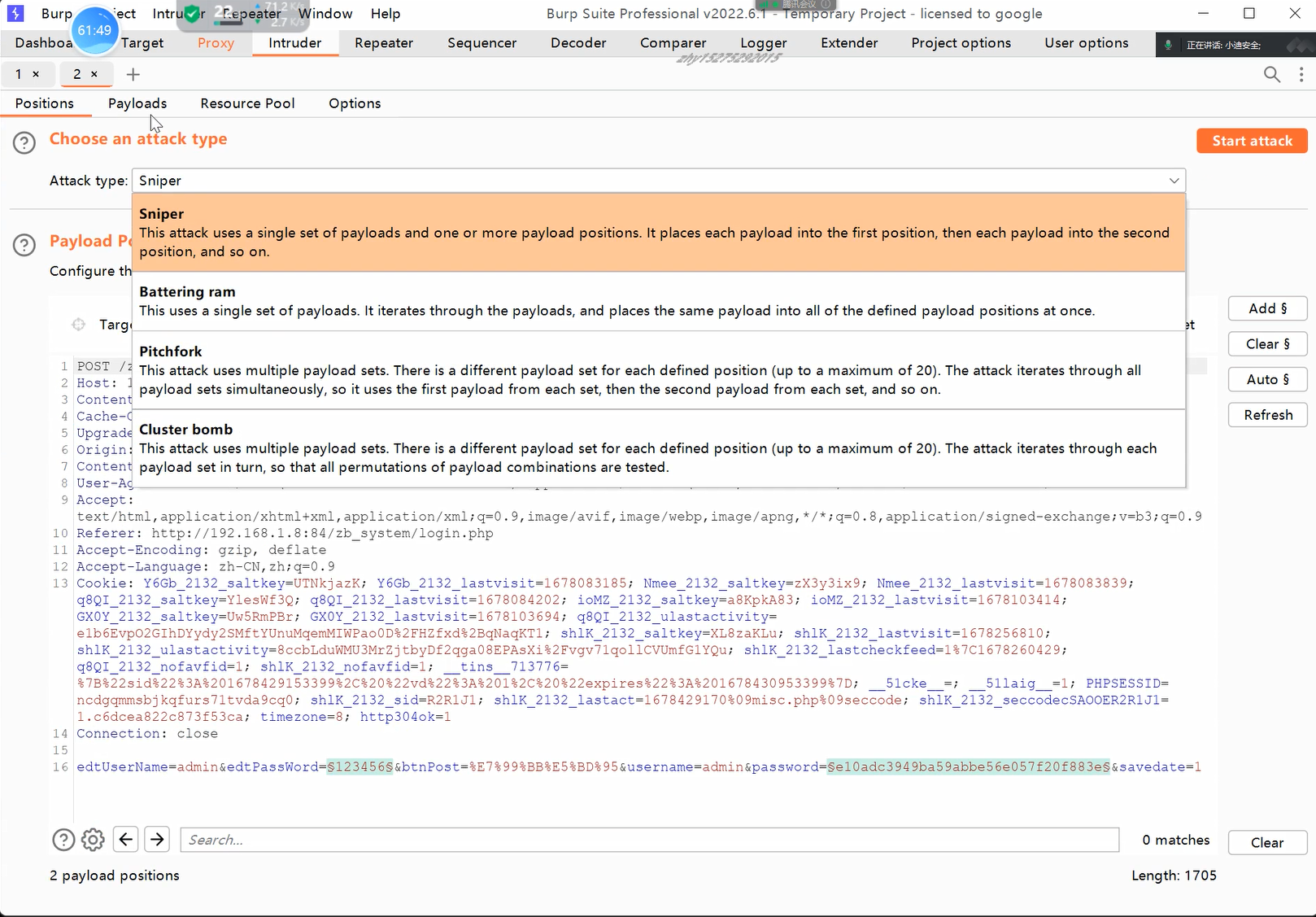This screenshot has height=917, width=1316.
Task: Click the MD5 hash payload position
Action: click(969, 766)
